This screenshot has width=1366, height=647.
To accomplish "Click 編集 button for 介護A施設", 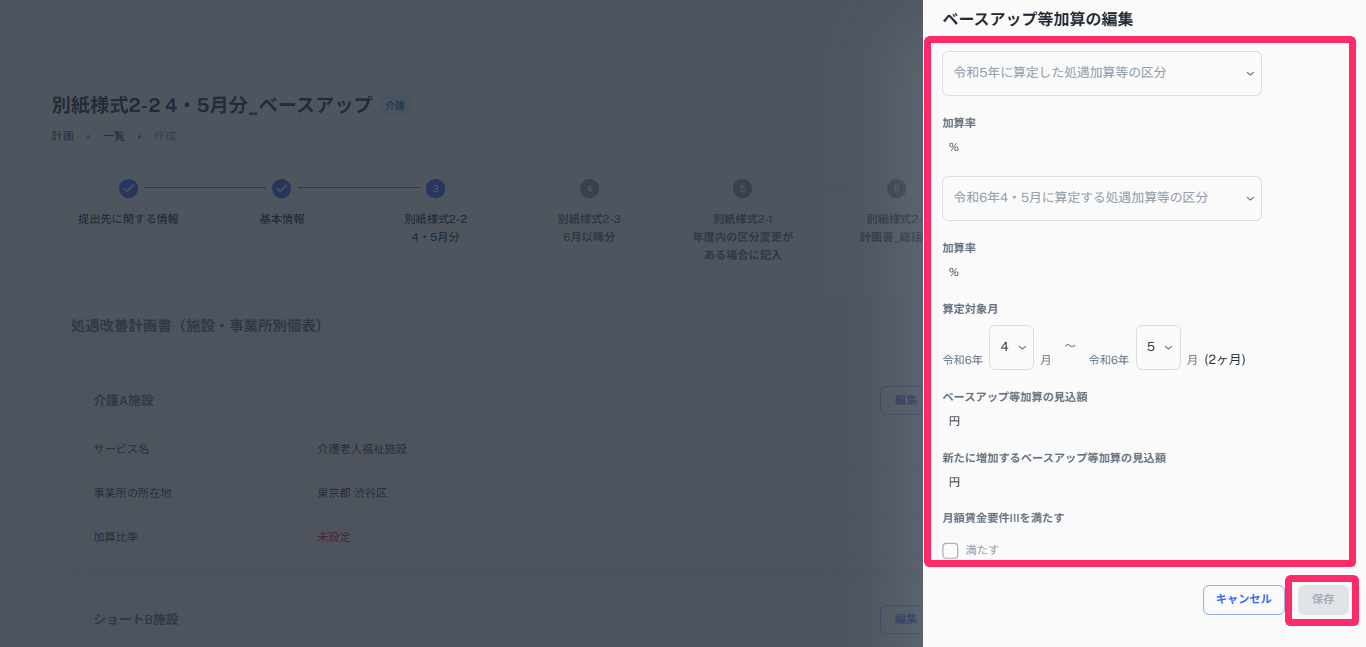I will 901,400.
